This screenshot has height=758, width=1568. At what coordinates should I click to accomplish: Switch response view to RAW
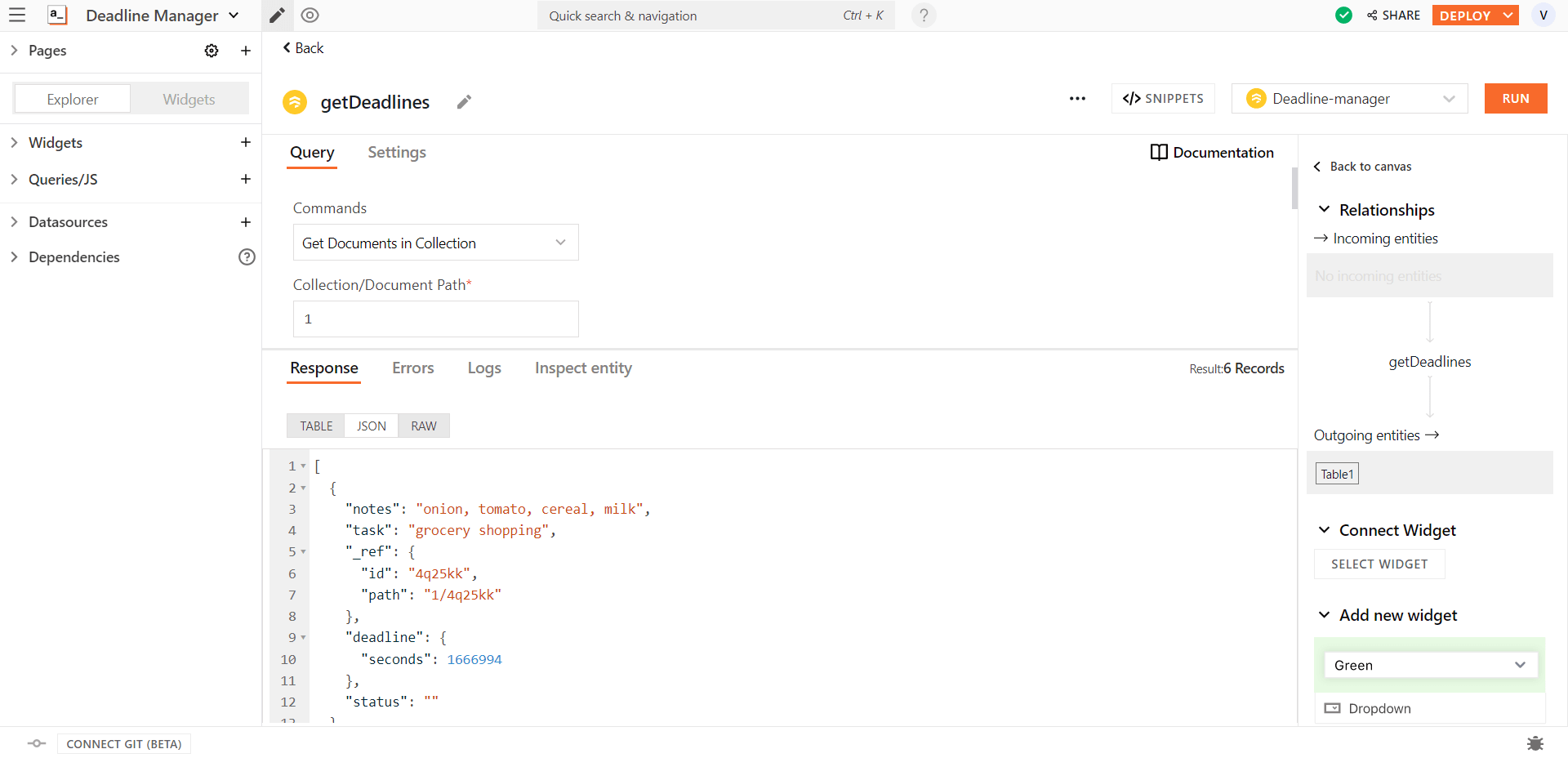(x=423, y=426)
